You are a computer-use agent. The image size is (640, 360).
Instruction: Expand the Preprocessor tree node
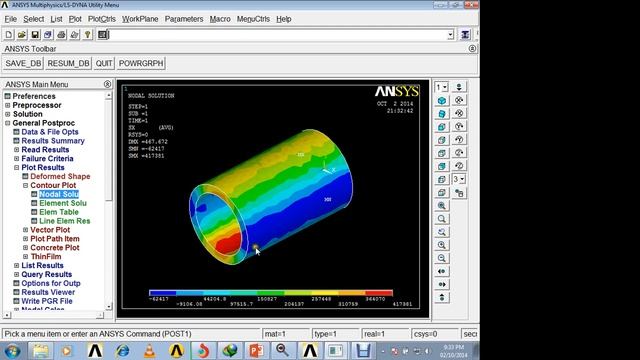pyautogui.click(x=7, y=105)
